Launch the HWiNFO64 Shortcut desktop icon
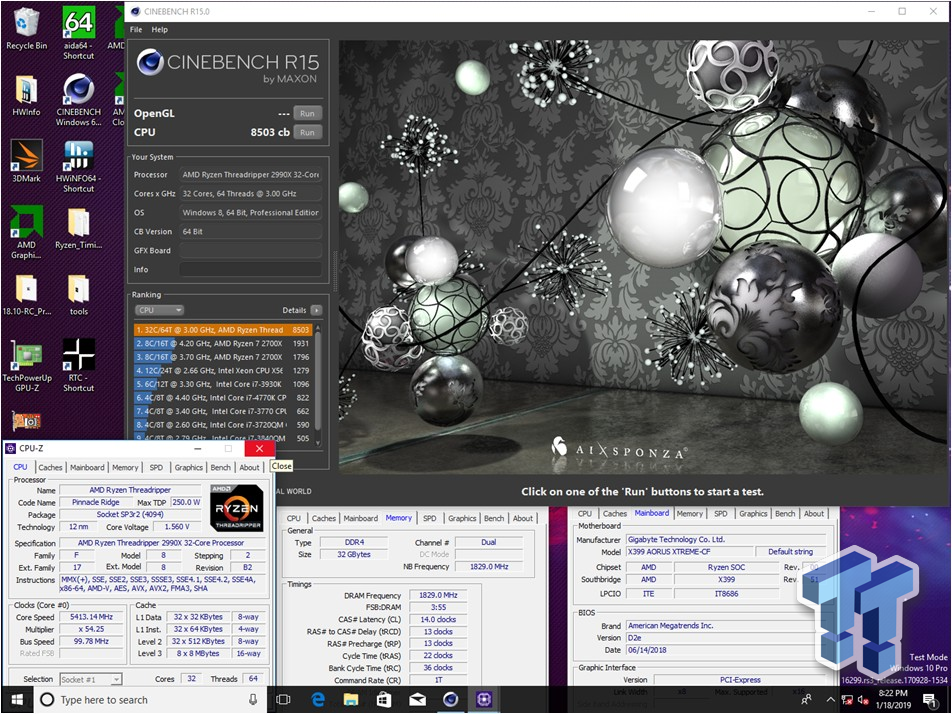The width and height of the screenshot is (952, 714). [78, 166]
